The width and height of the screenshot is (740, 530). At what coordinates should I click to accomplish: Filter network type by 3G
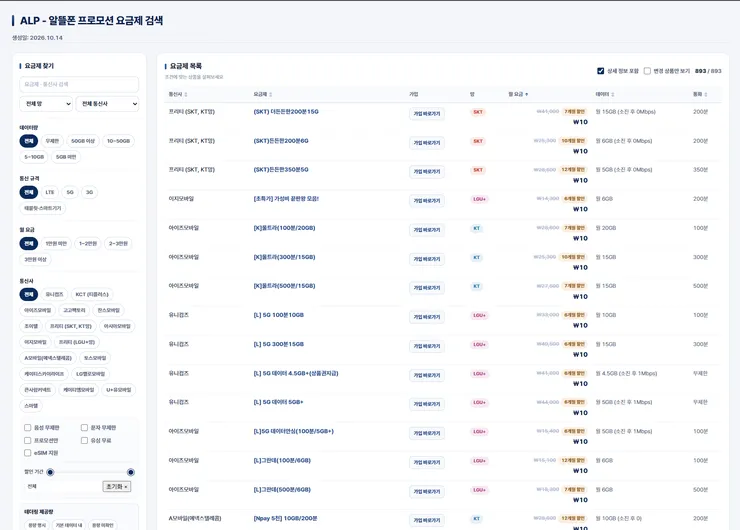pyautogui.click(x=89, y=192)
